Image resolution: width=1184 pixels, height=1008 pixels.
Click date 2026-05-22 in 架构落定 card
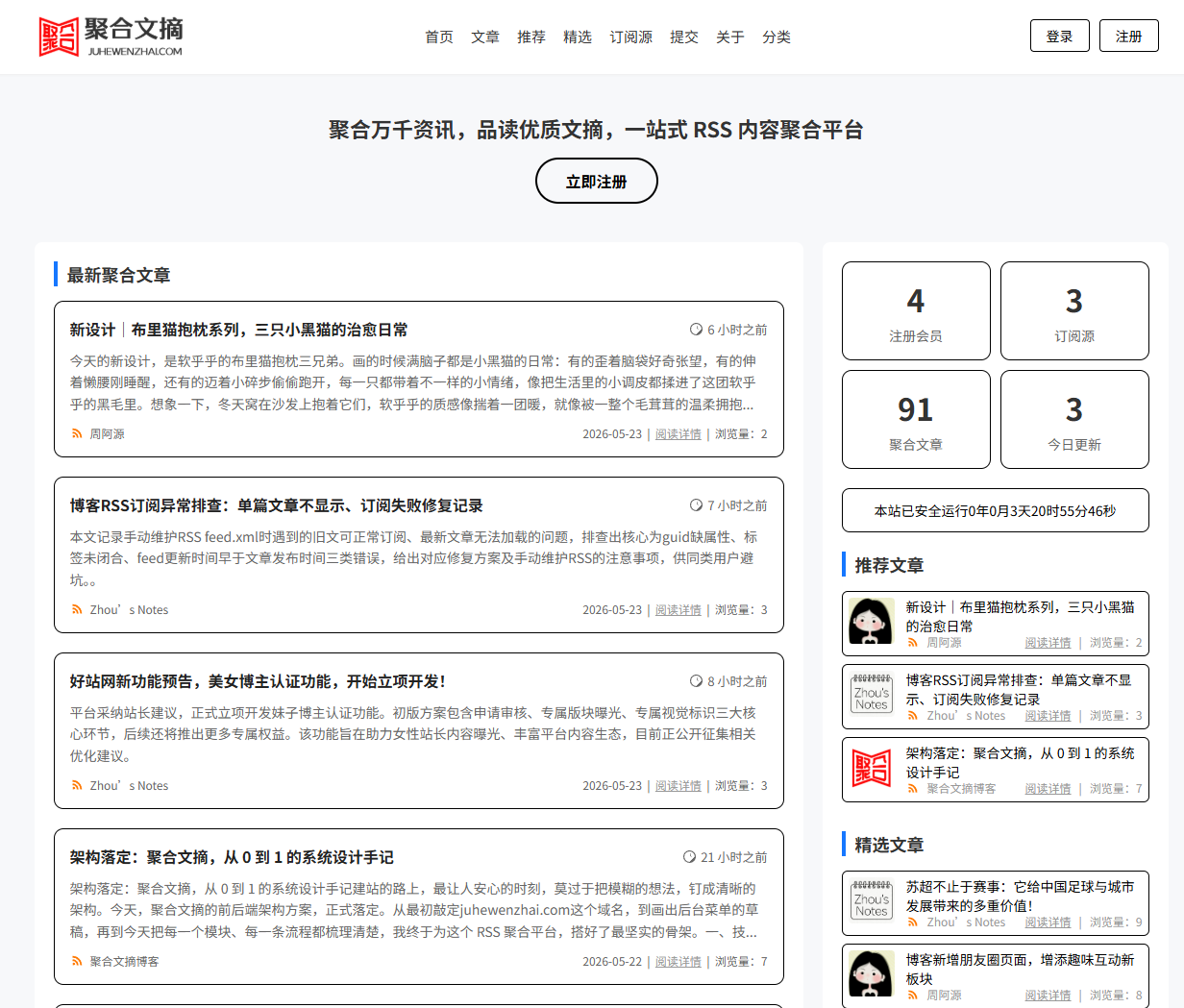point(612,962)
